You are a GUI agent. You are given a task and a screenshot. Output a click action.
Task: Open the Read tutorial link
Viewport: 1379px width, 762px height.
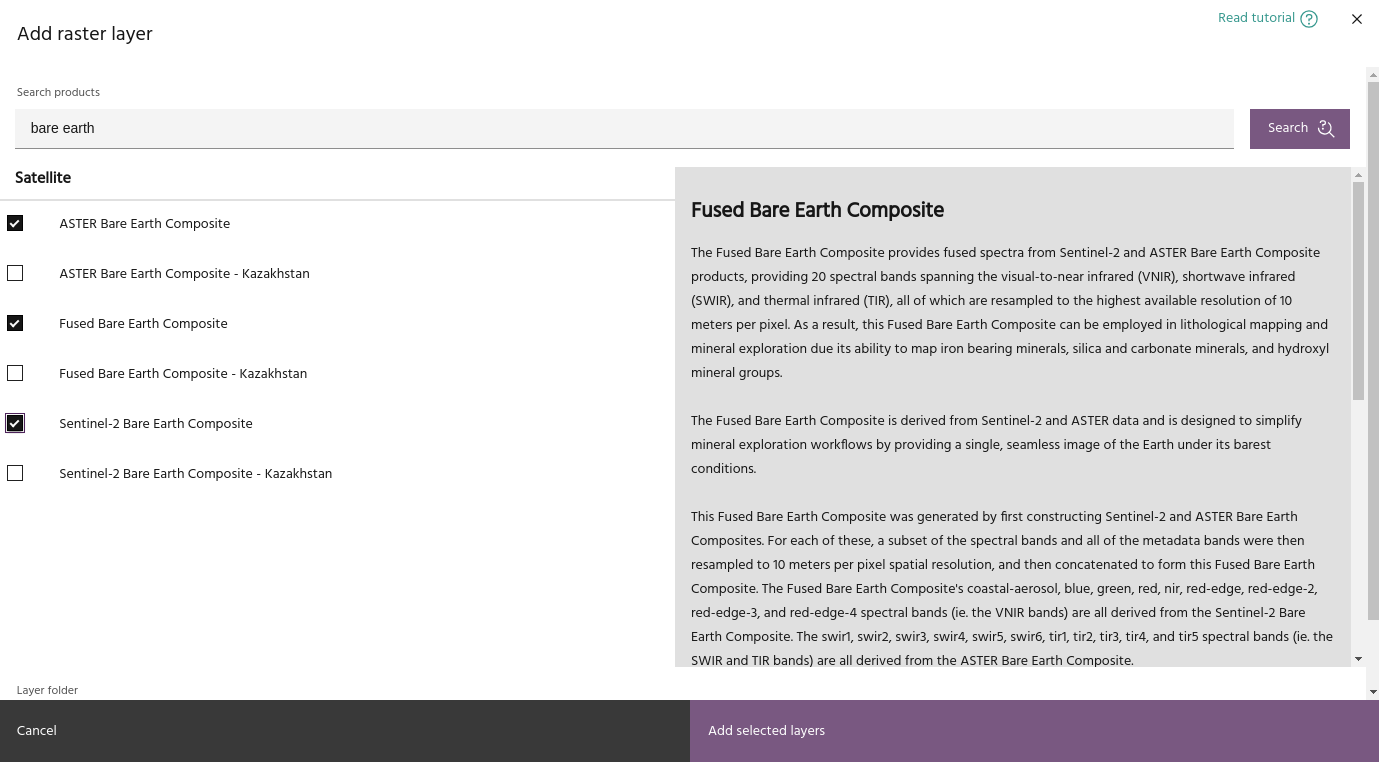1256,18
